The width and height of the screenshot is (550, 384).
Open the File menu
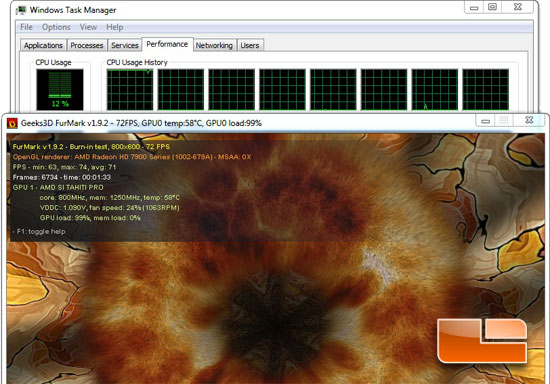pos(26,27)
